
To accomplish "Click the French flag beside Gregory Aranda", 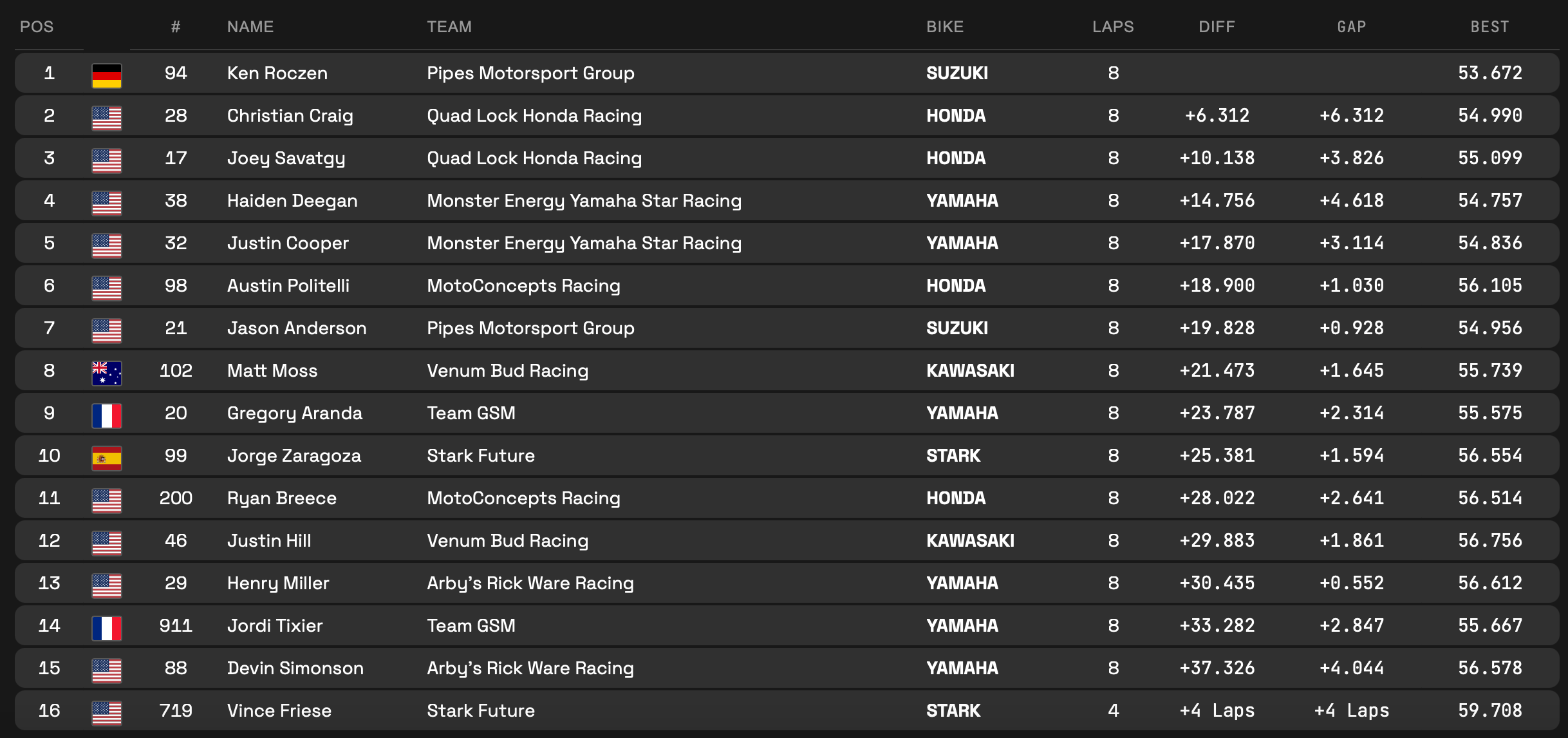I will (x=106, y=415).
